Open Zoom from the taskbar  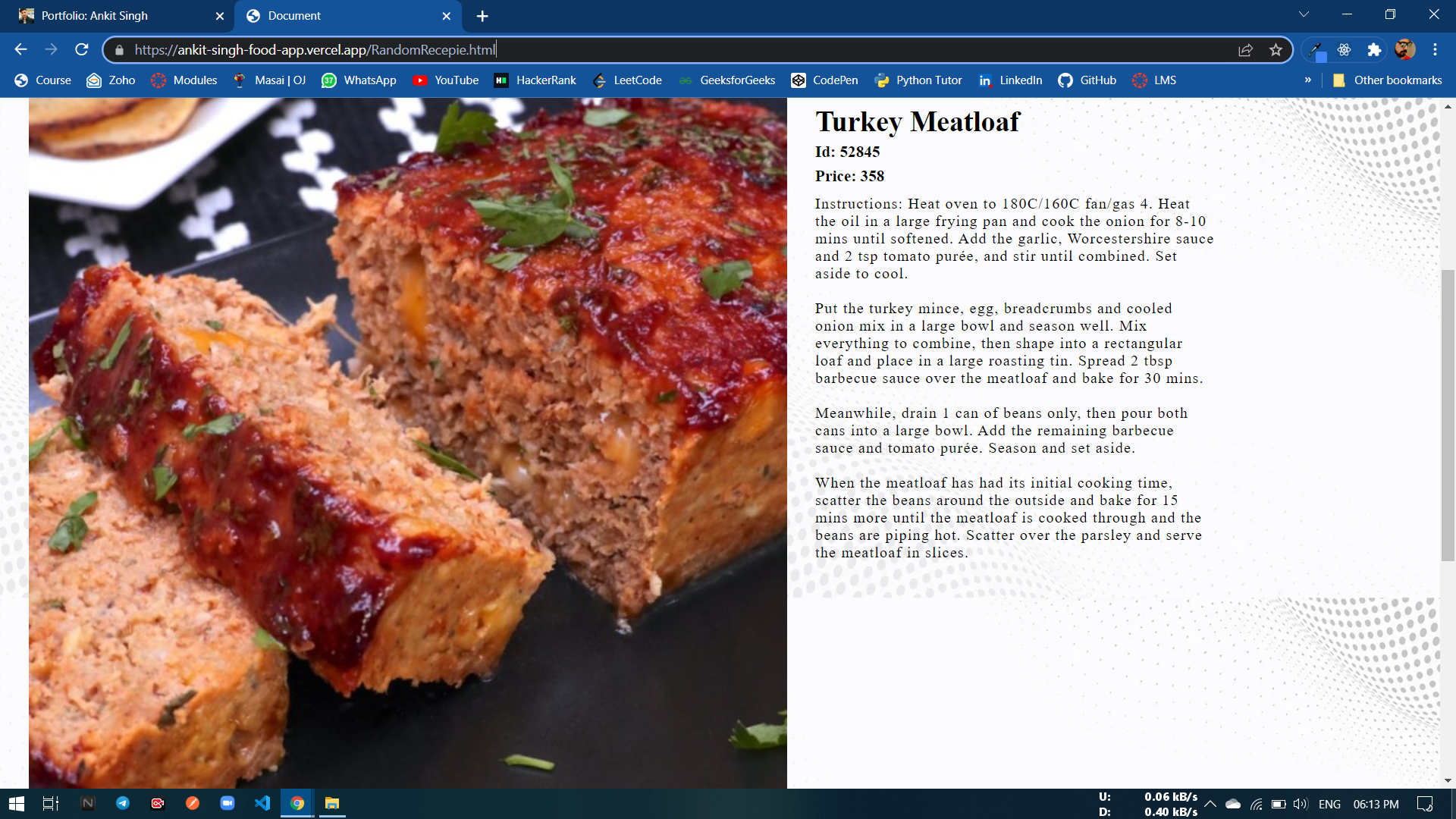click(x=227, y=803)
